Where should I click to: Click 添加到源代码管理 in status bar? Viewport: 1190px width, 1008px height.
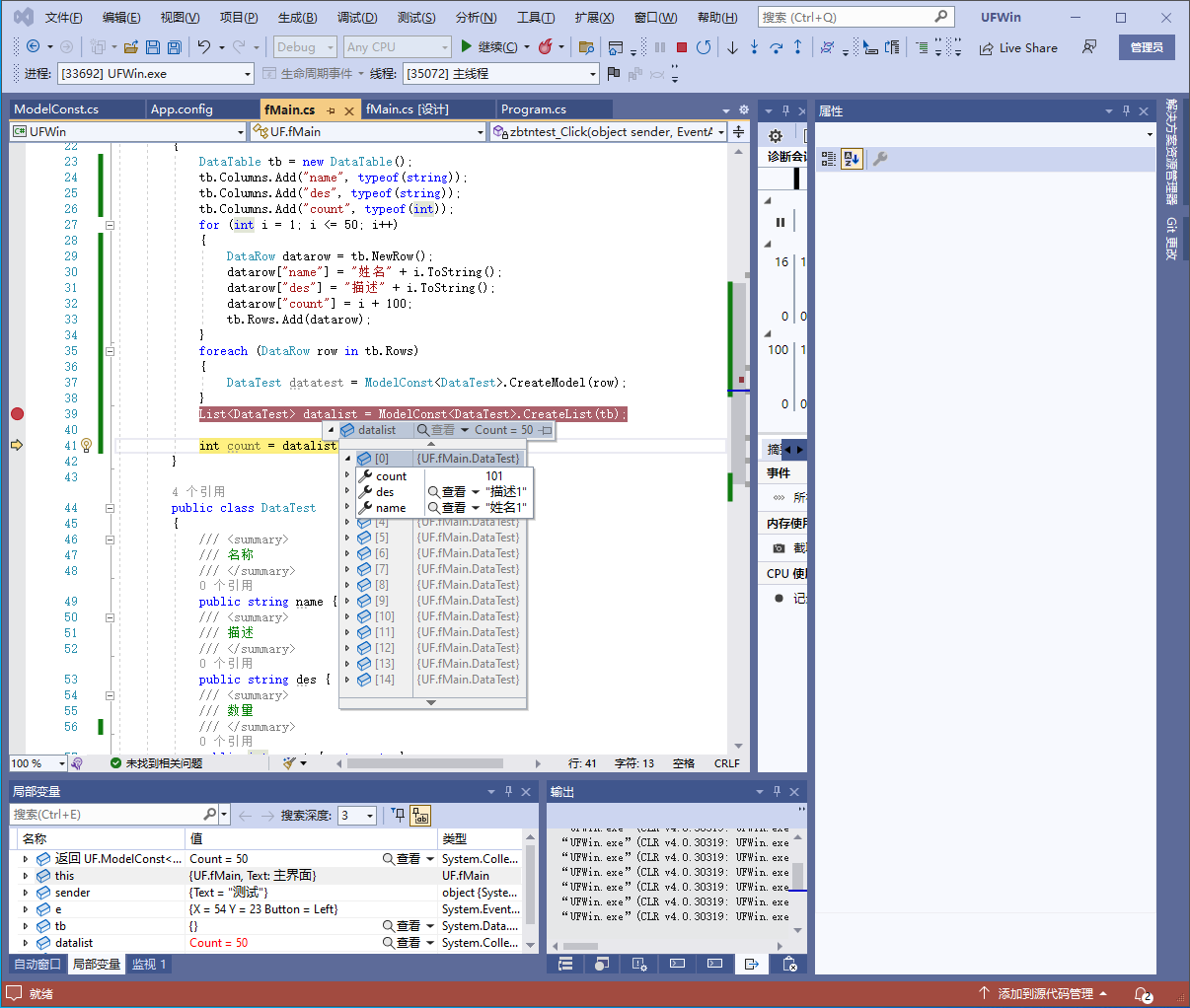tap(1045, 994)
